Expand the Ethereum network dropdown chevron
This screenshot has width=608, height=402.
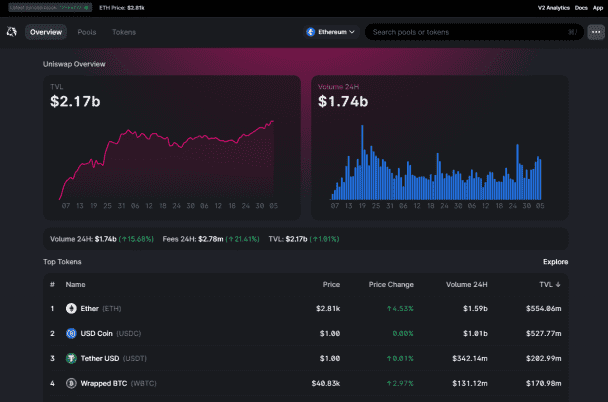click(x=352, y=32)
